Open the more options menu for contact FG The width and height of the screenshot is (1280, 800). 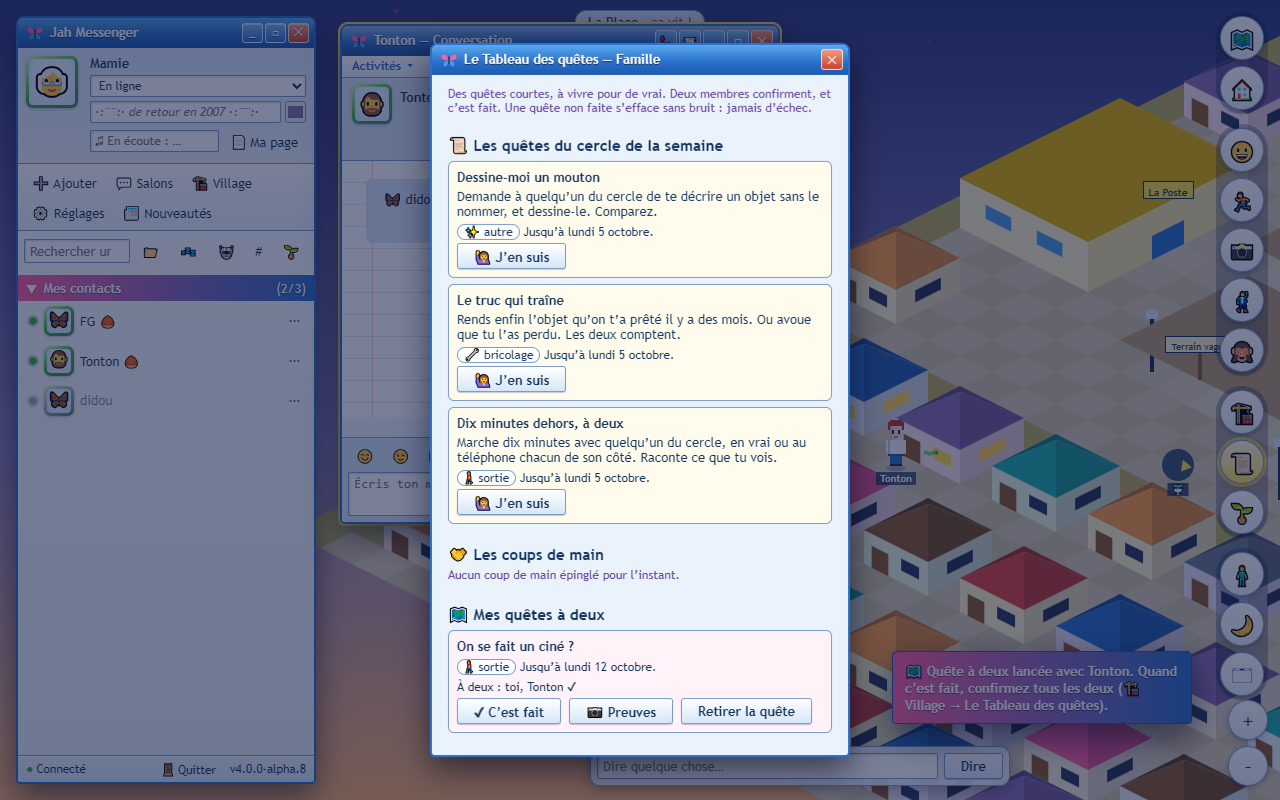(x=294, y=321)
